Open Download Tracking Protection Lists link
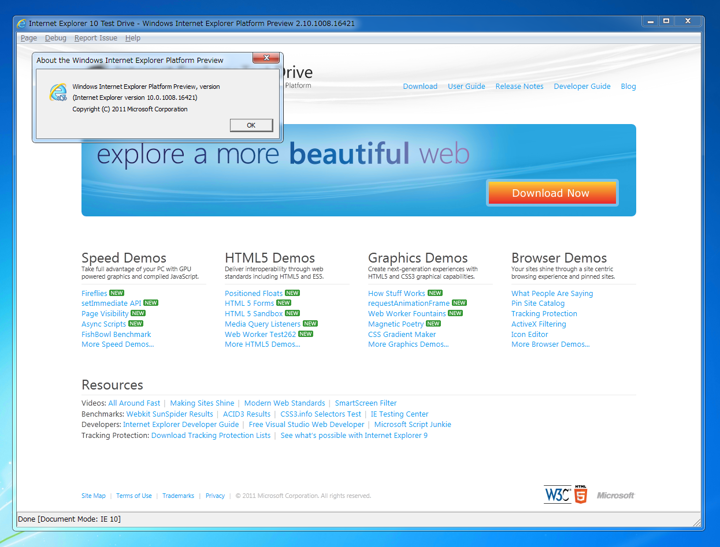This screenshot has width=720, height=547. (x=211, y=435)
